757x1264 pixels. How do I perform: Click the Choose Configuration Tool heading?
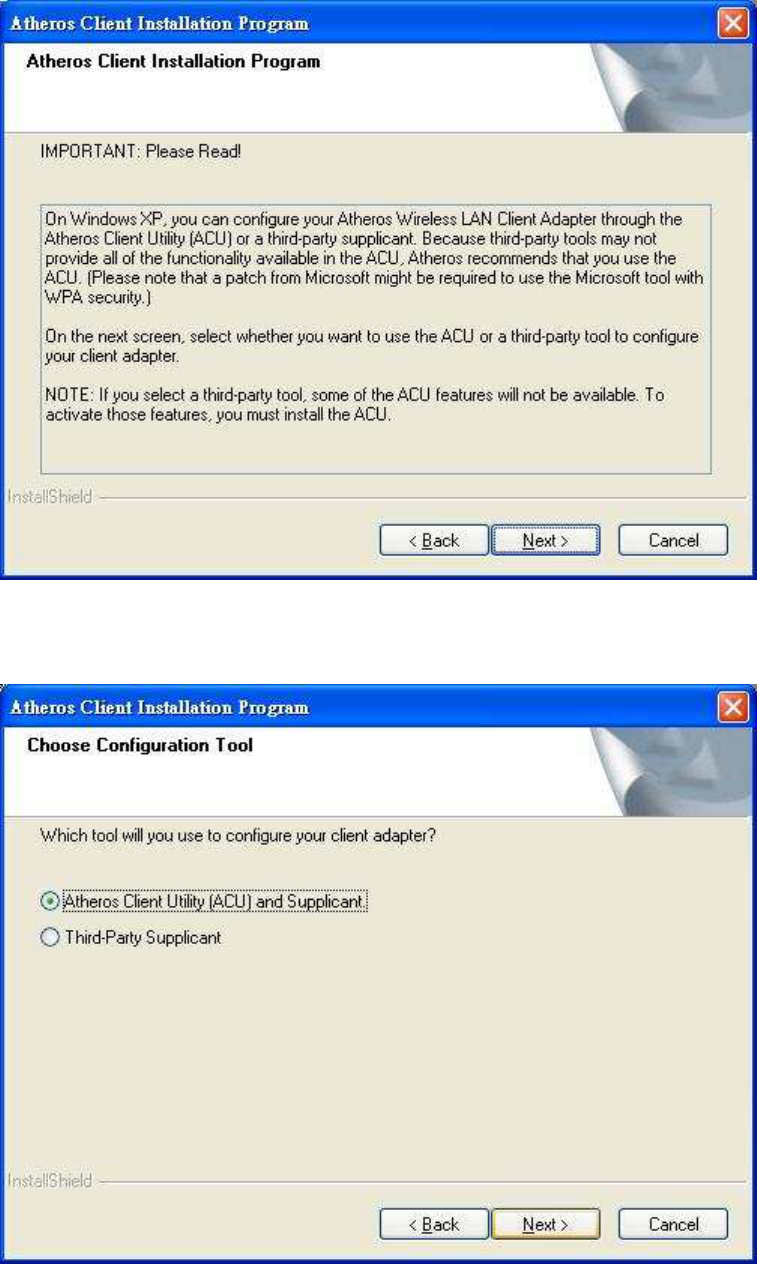pos(140,745)
